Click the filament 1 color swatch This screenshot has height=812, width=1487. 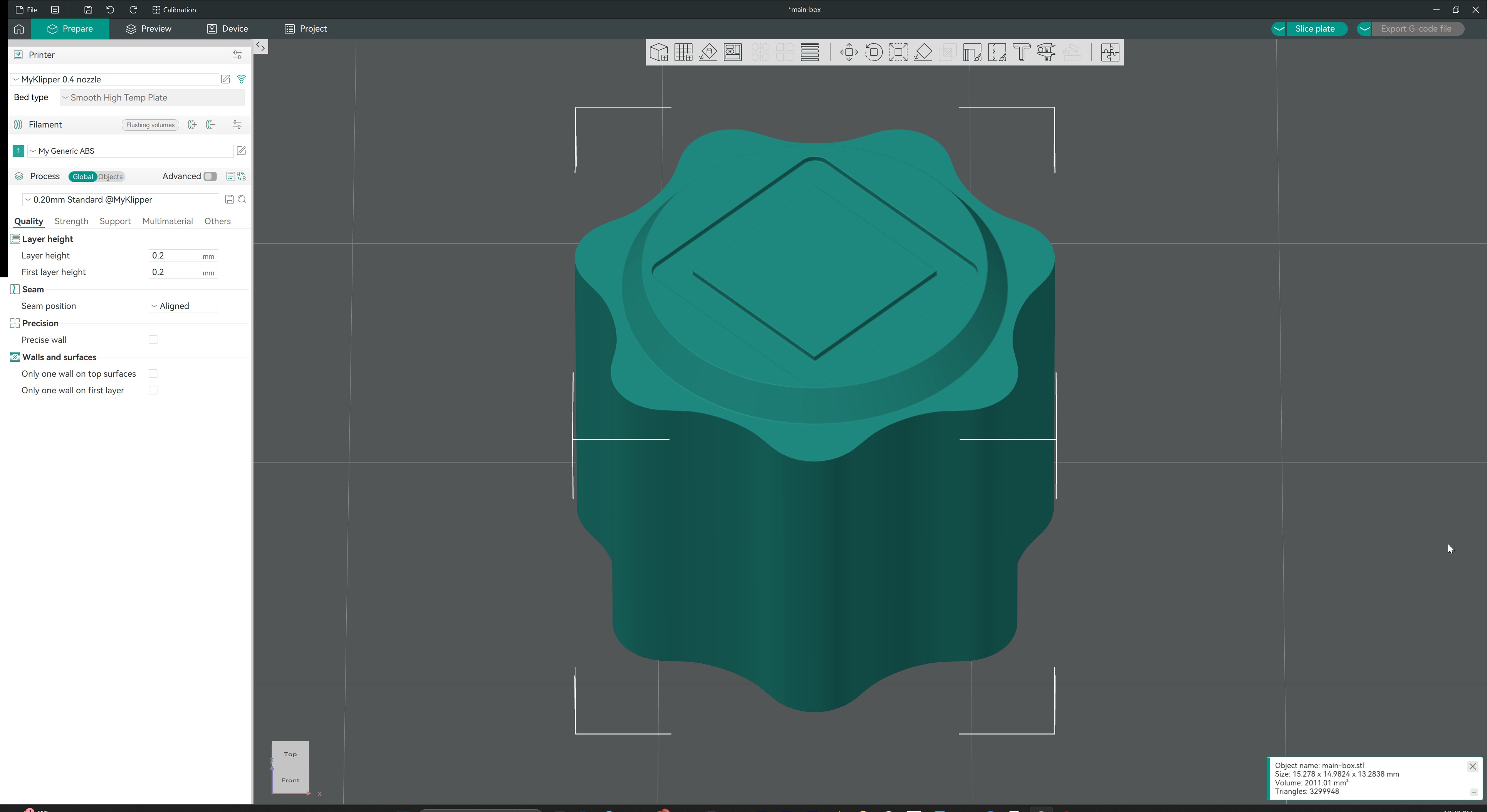[x=18, y=151]
